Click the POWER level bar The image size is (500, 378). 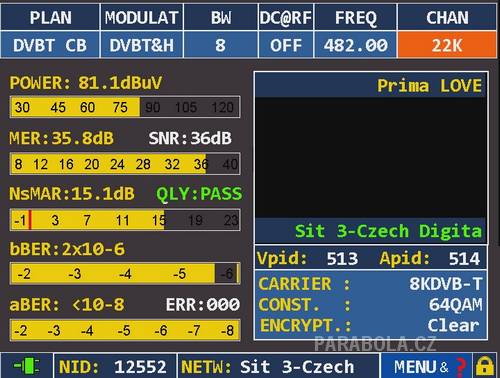[125, 107]
